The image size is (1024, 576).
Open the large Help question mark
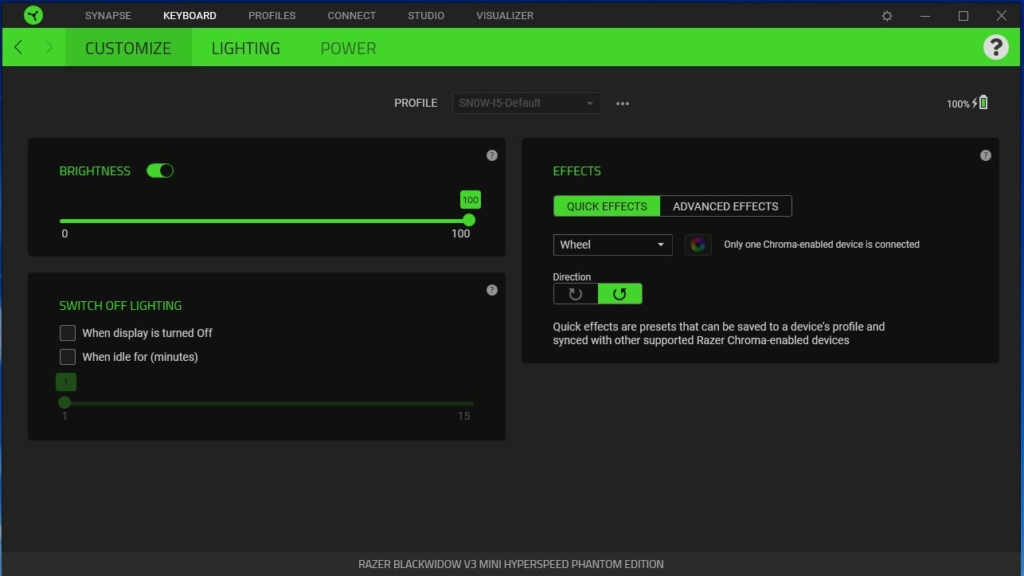[995, 47]
